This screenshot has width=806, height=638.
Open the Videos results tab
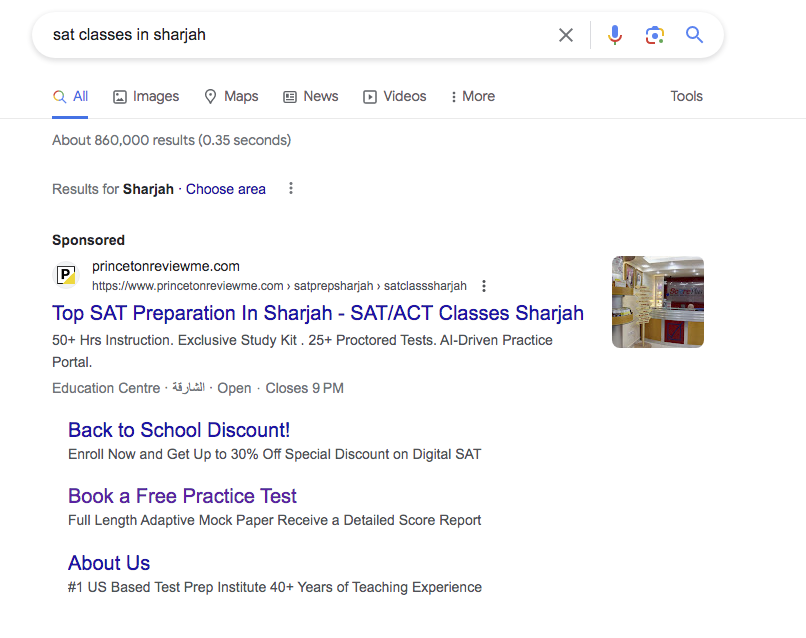pos(394,97)
